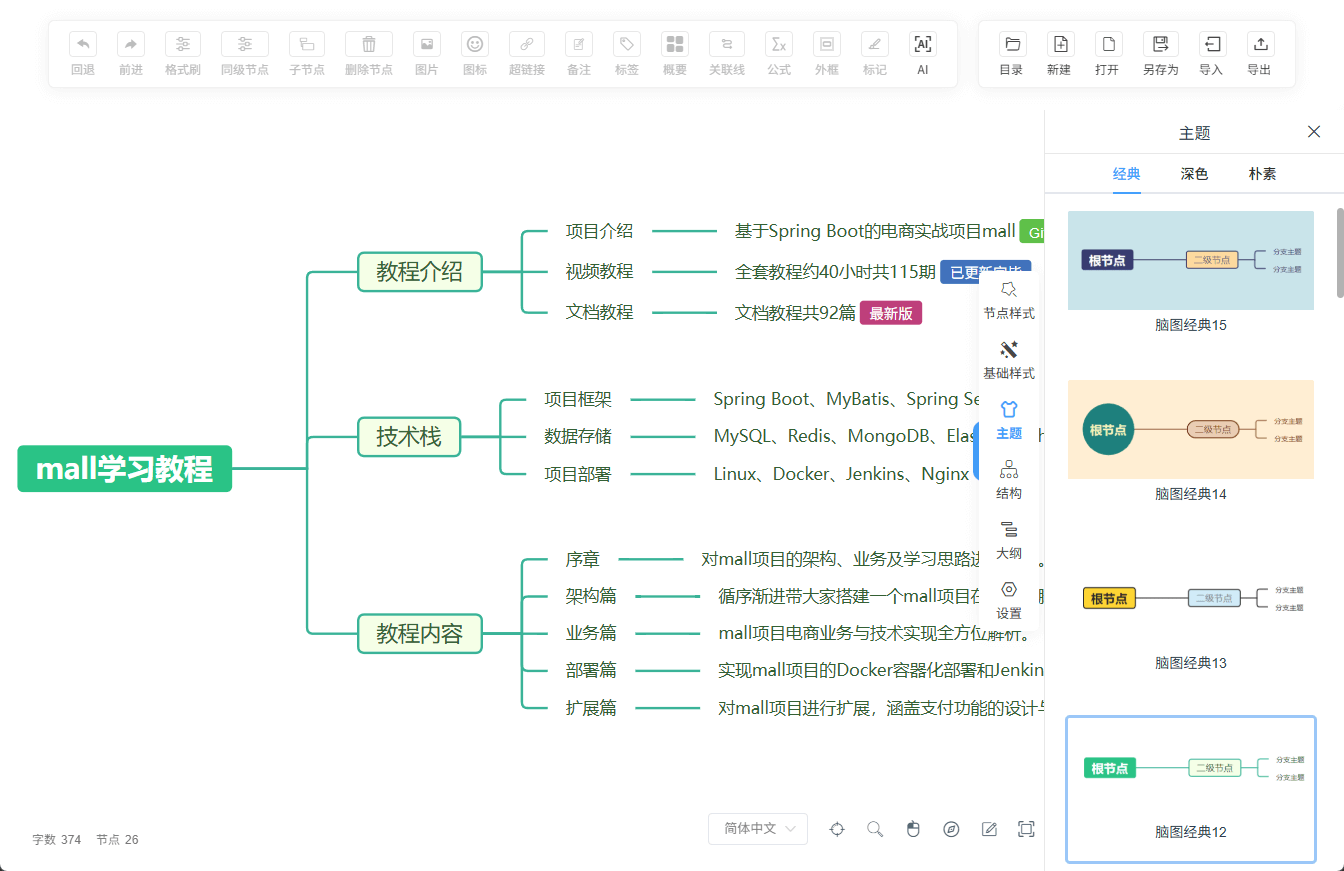Close the 主题 theme panel
The width and height of the screenshot is (1344, 871).
click(1314, 132)
